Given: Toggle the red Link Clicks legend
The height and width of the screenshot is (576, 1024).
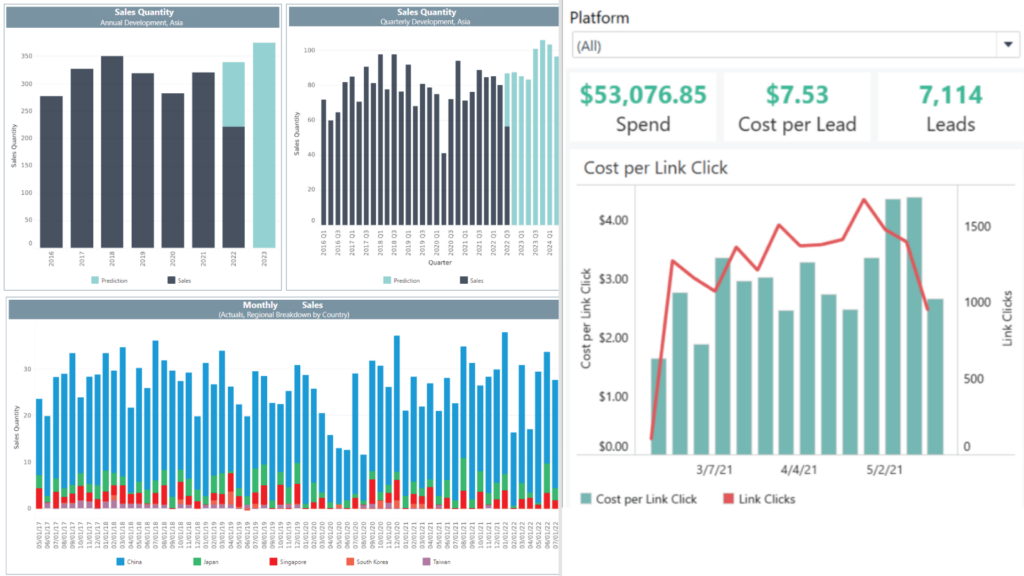Looking at the screenshot, I should click(757, 498).
